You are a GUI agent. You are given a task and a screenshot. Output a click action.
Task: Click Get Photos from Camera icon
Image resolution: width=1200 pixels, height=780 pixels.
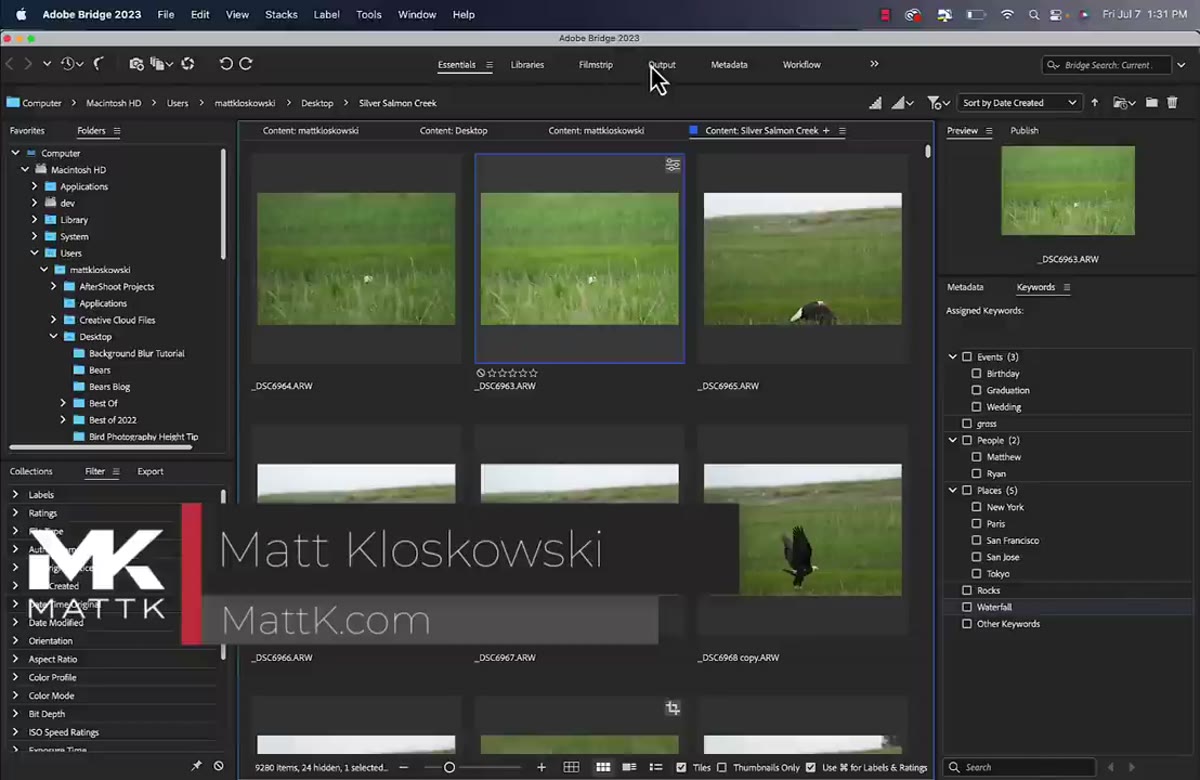(x=137, y=64)
